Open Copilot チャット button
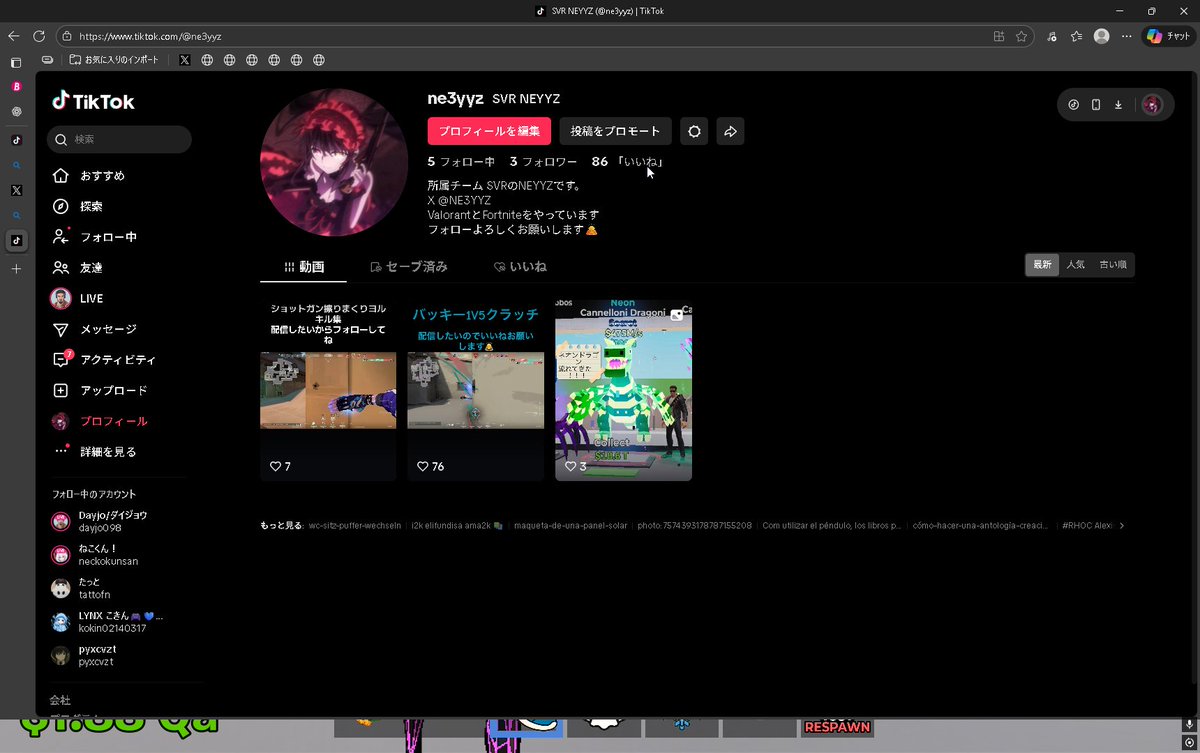The image size is (1200, 753). pos(1168,36)
